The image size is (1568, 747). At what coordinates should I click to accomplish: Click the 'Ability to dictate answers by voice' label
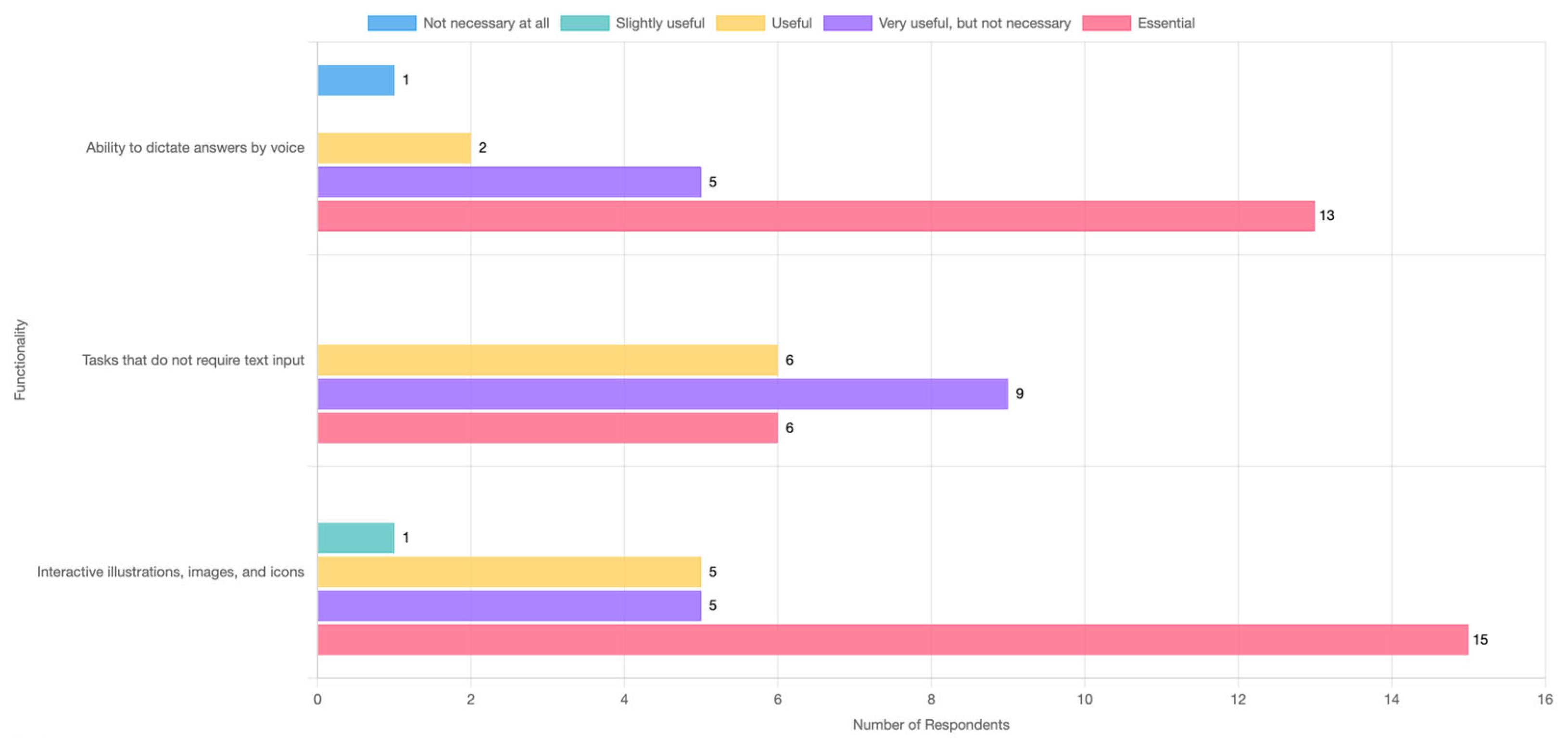[x=195, y=148]
